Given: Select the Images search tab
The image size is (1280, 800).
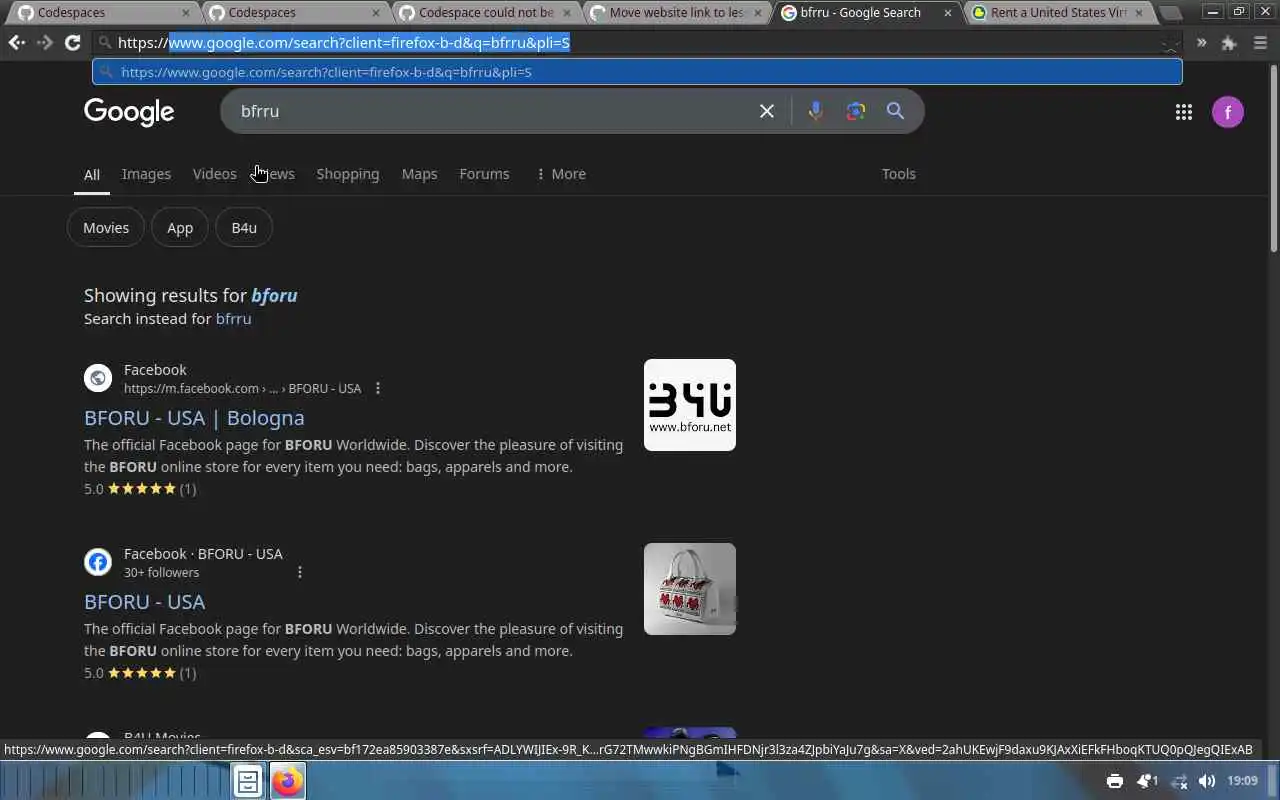Looking at the screenshot, I should 146,174.
